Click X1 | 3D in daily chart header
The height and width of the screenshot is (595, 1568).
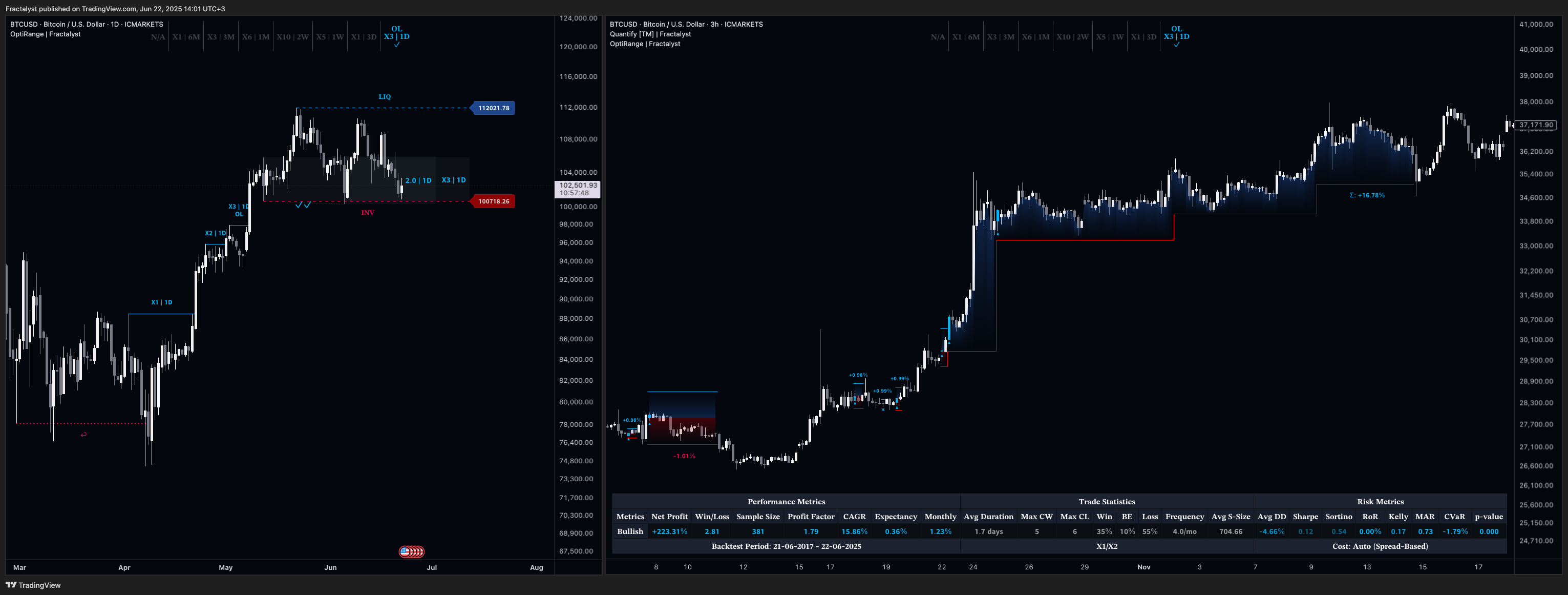pos(364,36)
